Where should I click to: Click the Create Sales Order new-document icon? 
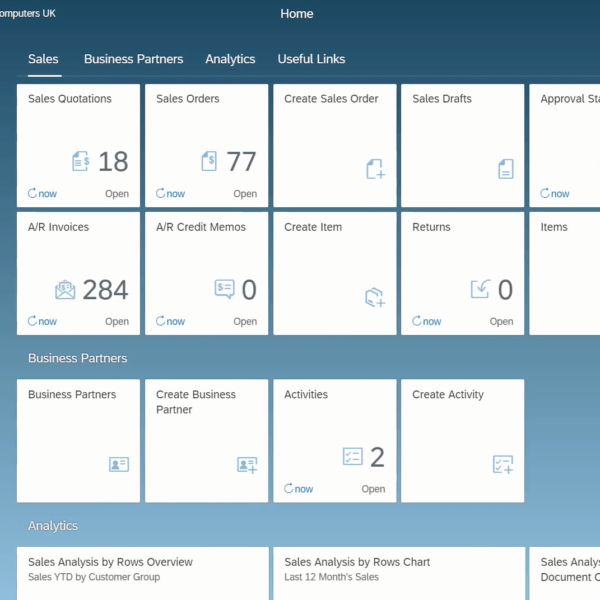tap(375, 169)
